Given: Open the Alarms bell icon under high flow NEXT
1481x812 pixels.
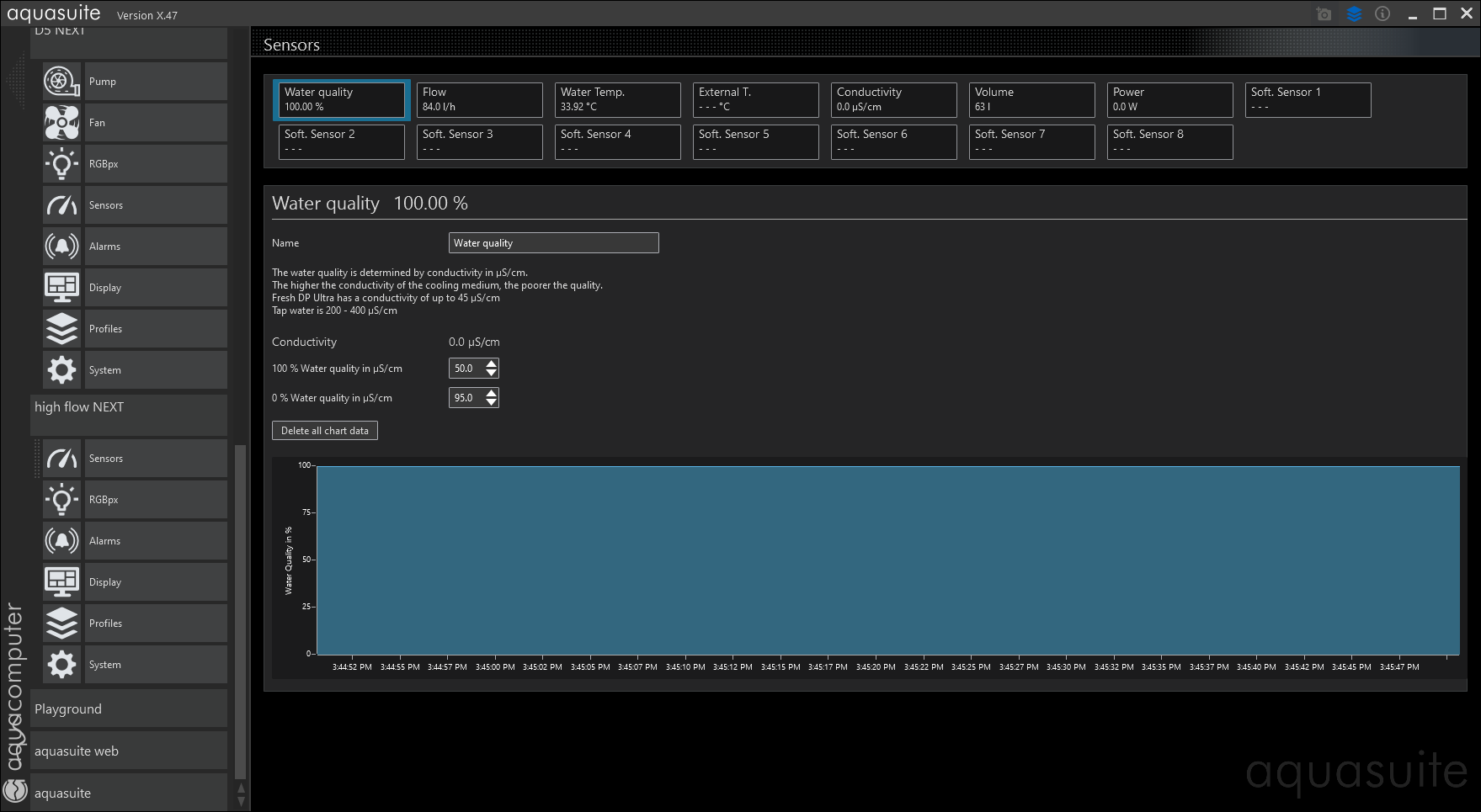Looking at the screenshot, I should (x=61, y=541).
